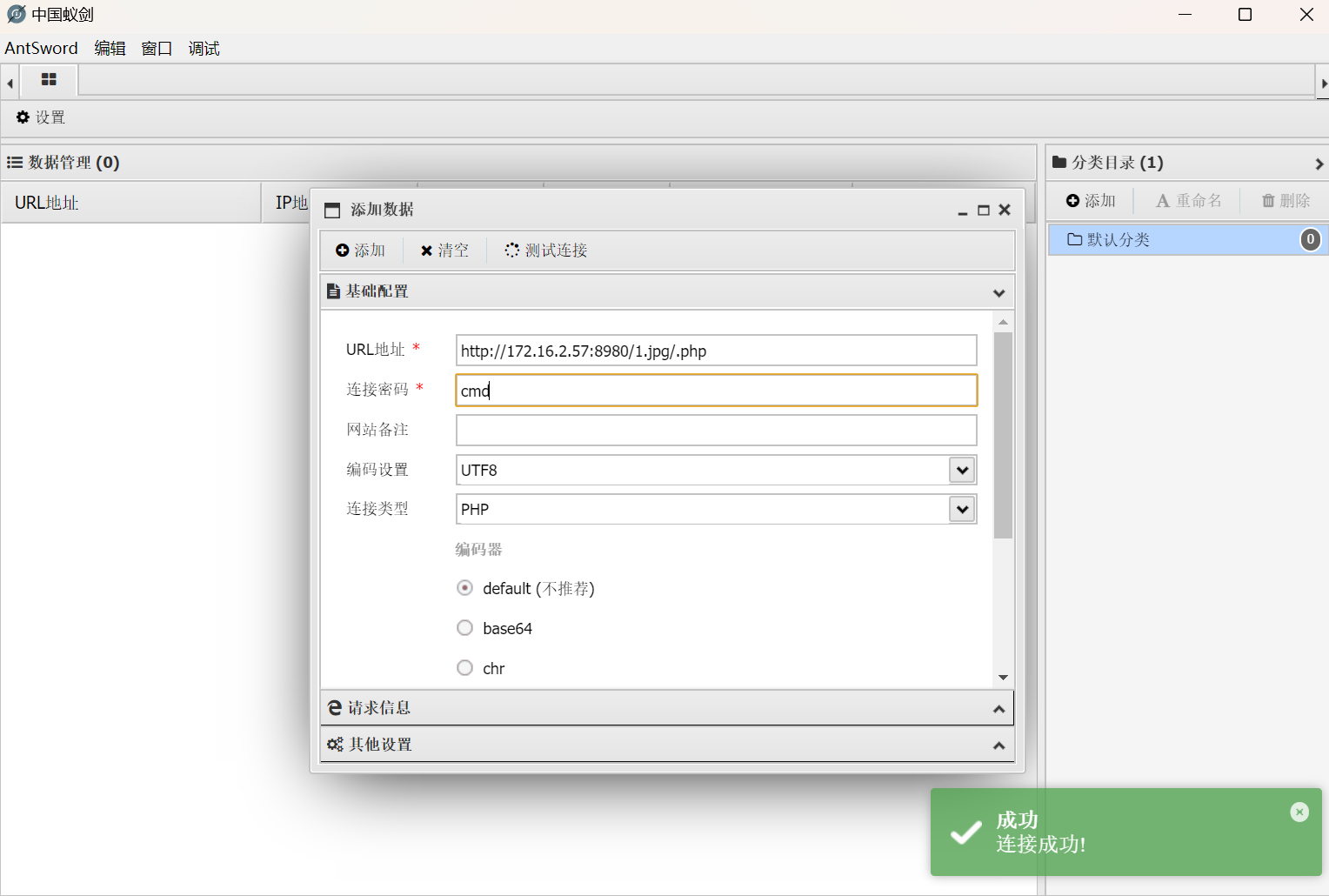The image size is (1329, 896).
Task: Maximize the 添加数据 dialog
Action: [x=984, y=211]
